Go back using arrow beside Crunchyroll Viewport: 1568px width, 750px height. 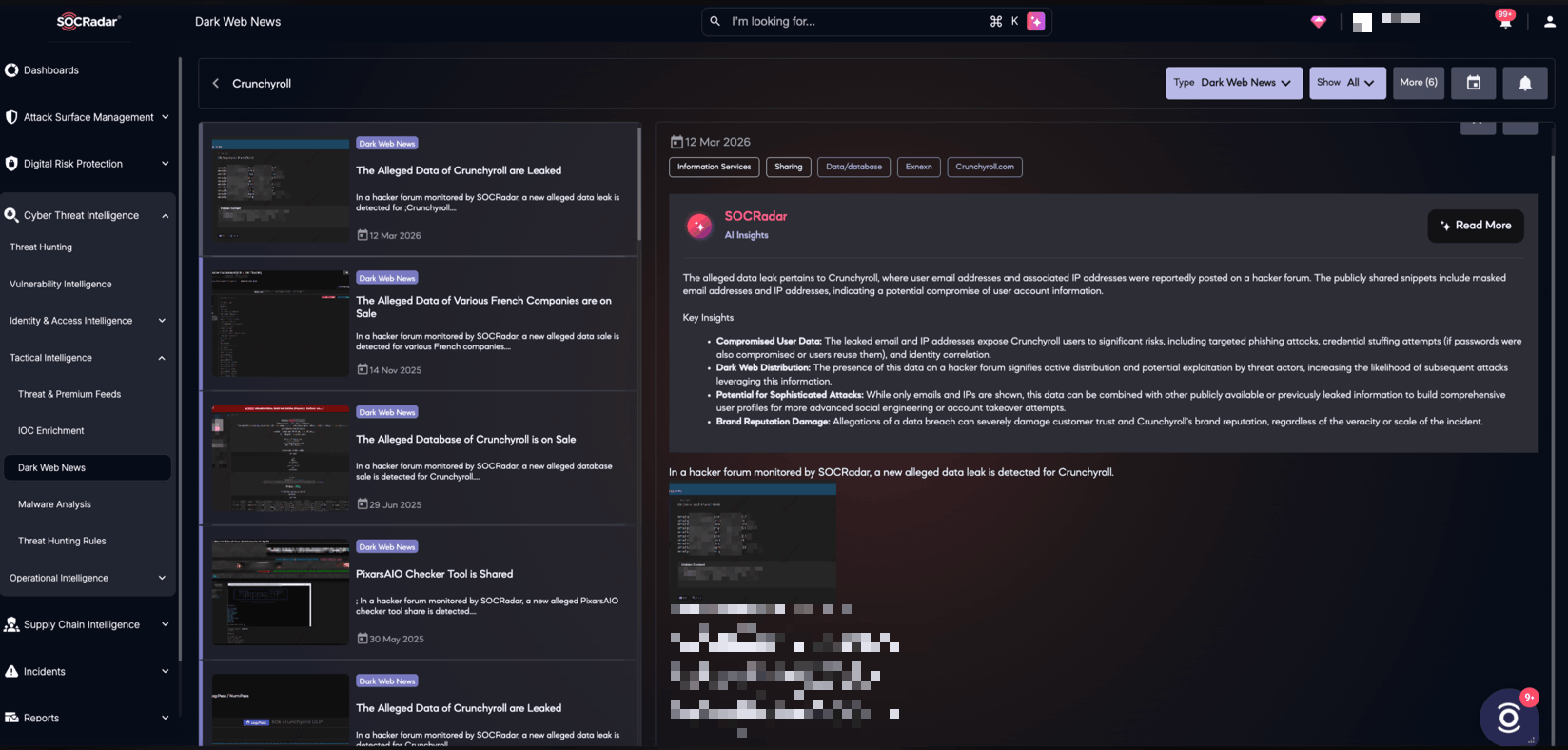click(x=216, y=83)
